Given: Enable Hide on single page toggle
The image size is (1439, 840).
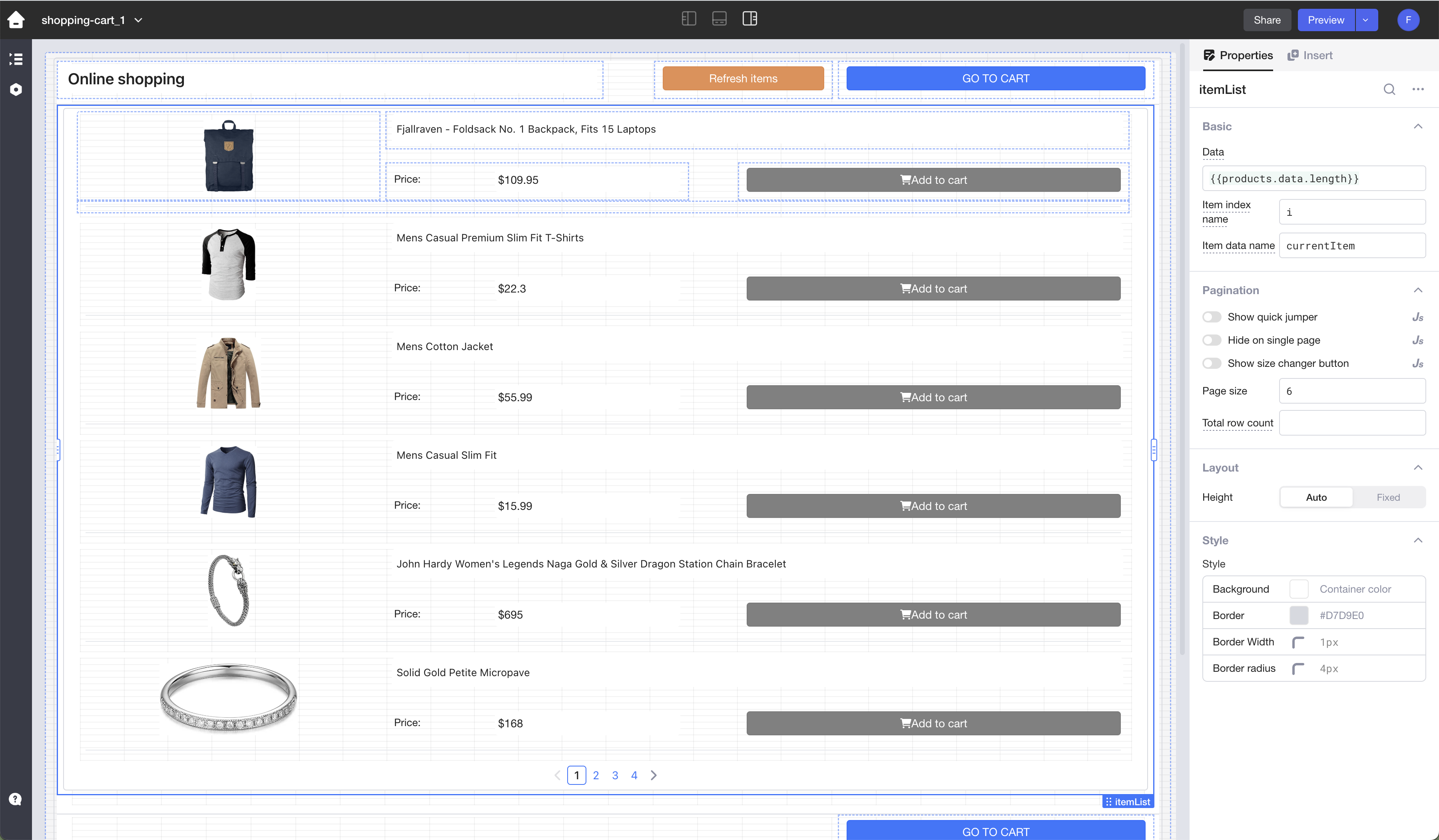Looking at the screenshot, I should coord(1211,340).
